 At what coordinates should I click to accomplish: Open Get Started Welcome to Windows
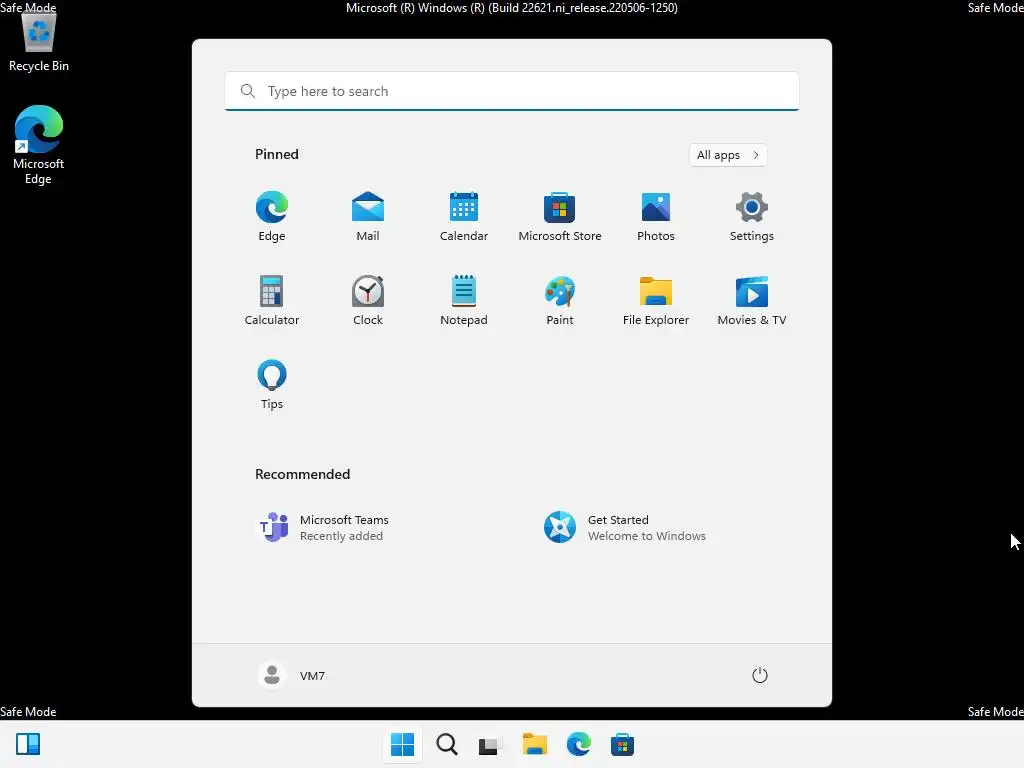625,527
